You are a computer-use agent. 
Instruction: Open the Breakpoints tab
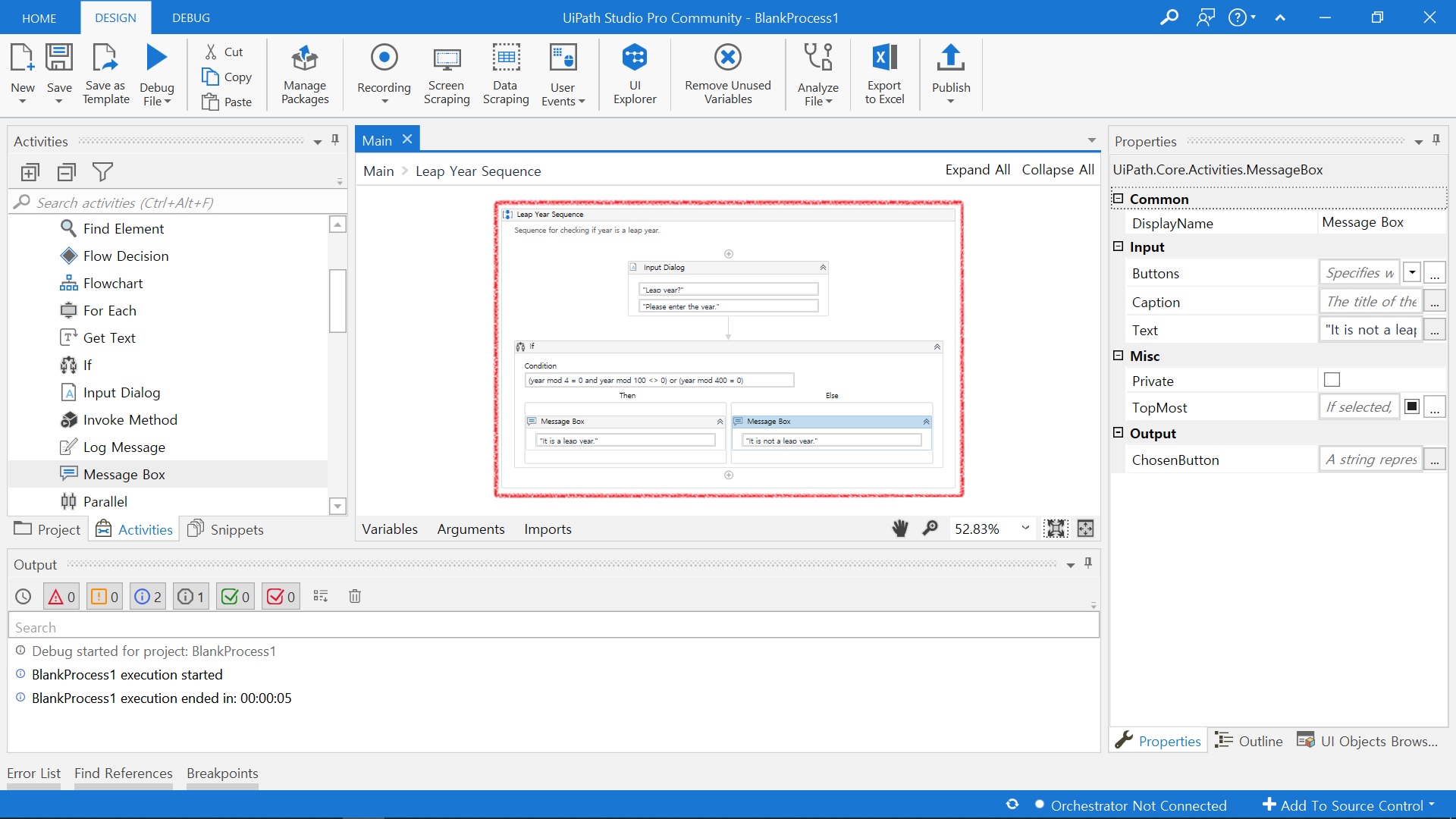(222, 773)
